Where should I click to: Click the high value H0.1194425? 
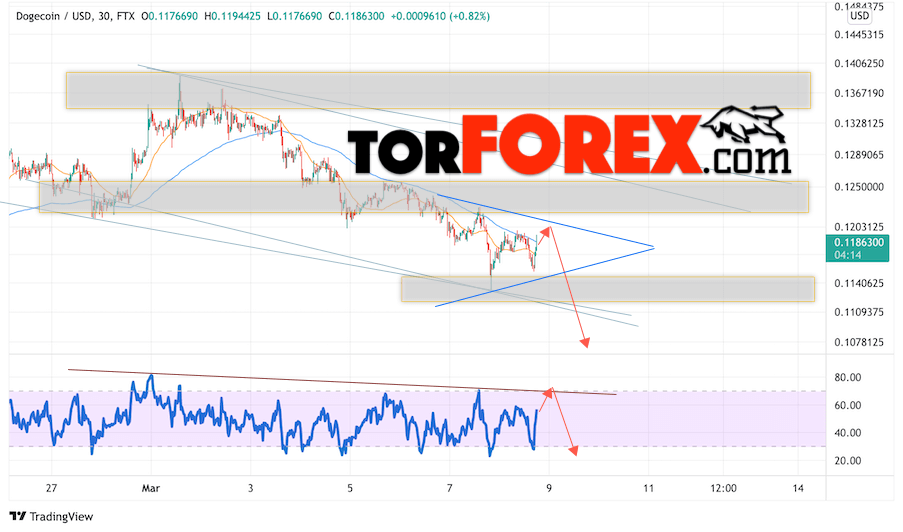click(x=233, y=17)
